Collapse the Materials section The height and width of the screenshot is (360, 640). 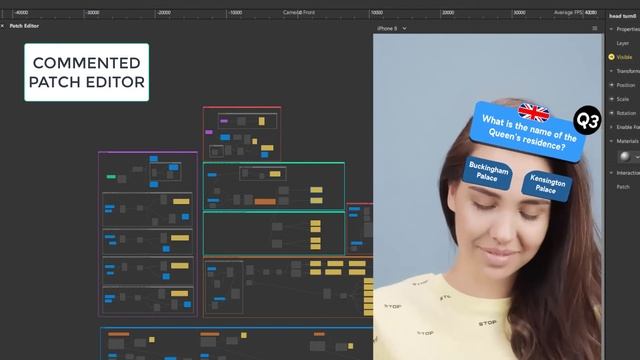[x=611, y=141]
